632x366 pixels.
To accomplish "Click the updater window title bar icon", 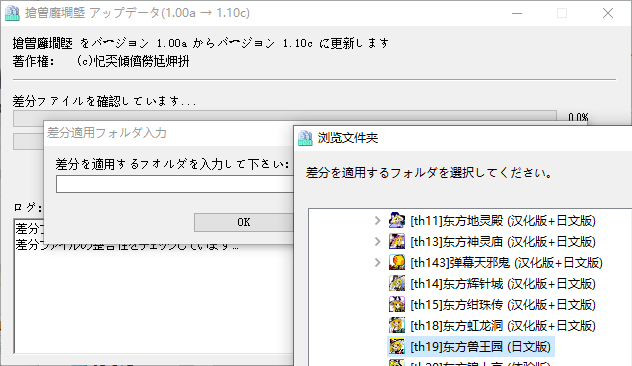I will (12, 13).
